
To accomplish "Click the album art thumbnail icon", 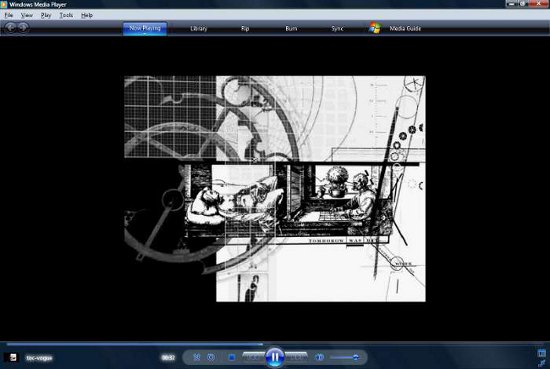I will click(x=12, y=357).
